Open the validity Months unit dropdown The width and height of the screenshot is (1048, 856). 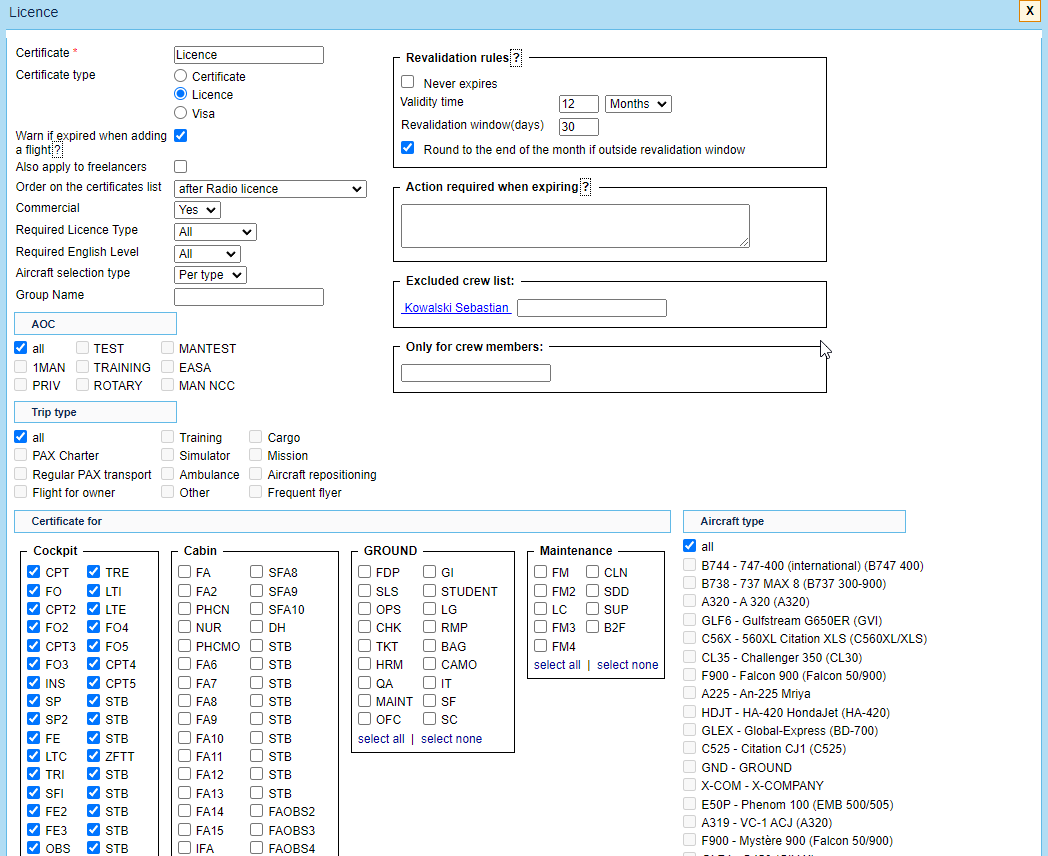(x=638, y=104)
